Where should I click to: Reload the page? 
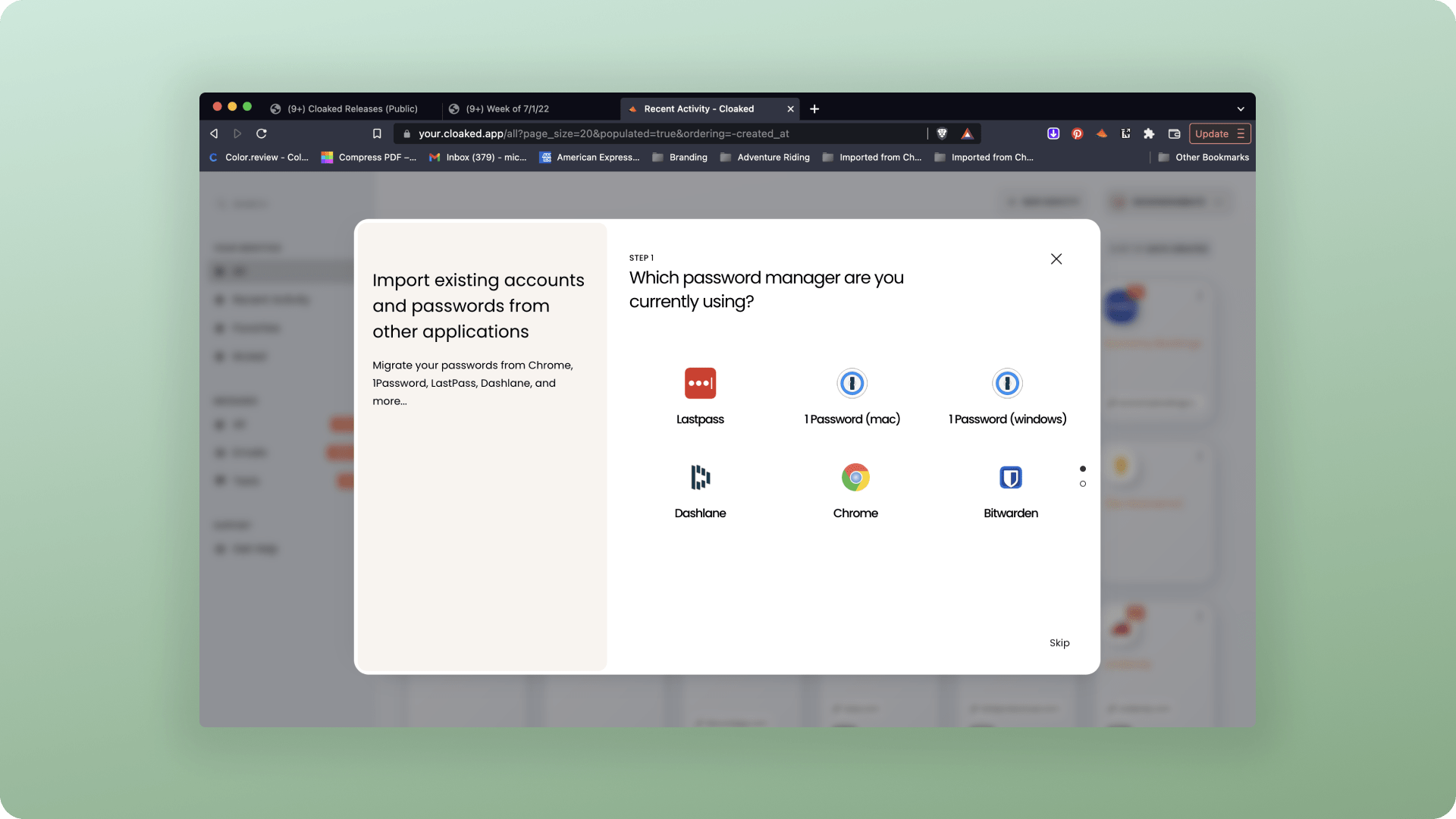pos(262,133)
